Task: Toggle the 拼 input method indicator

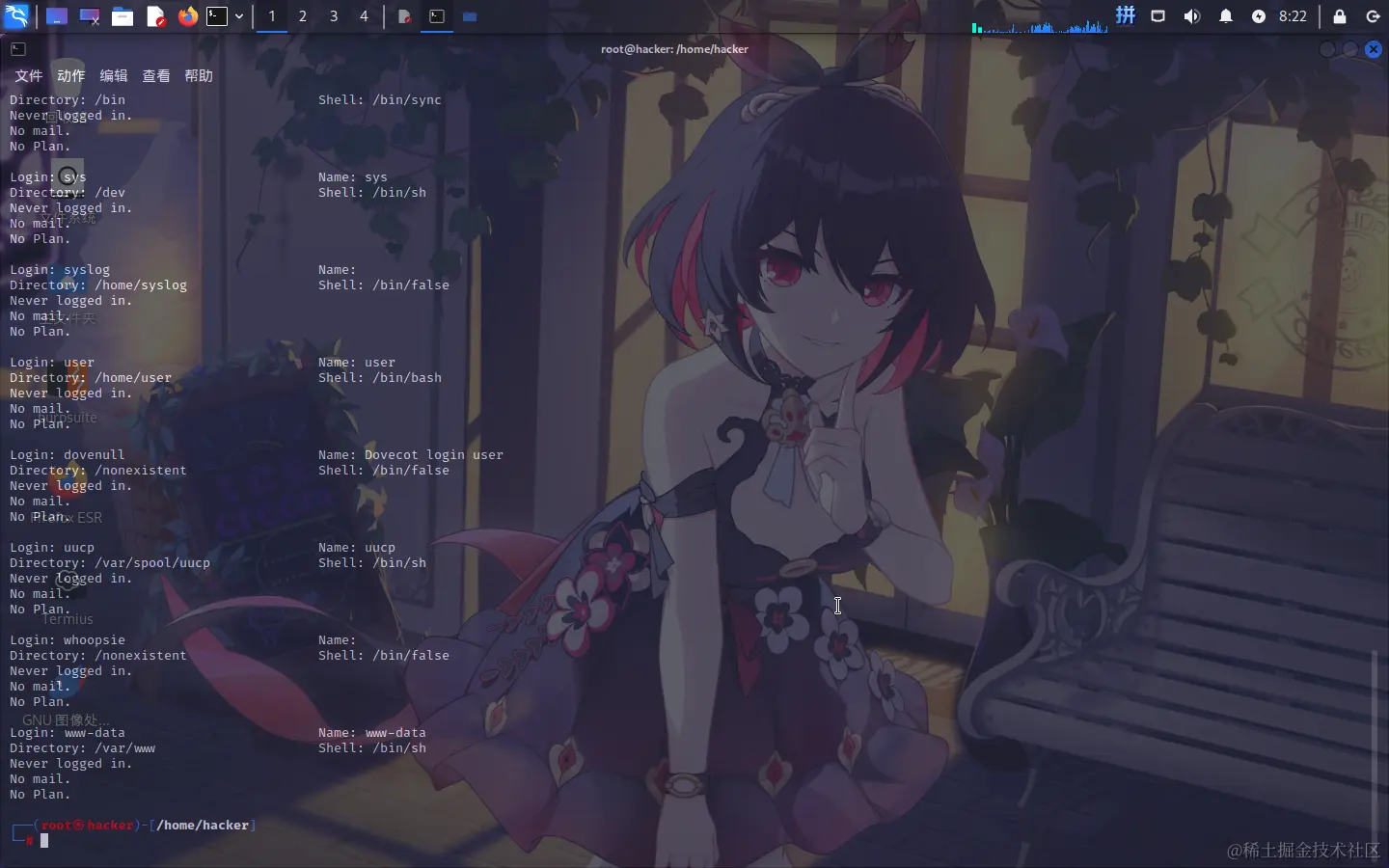Action: 1126,15
